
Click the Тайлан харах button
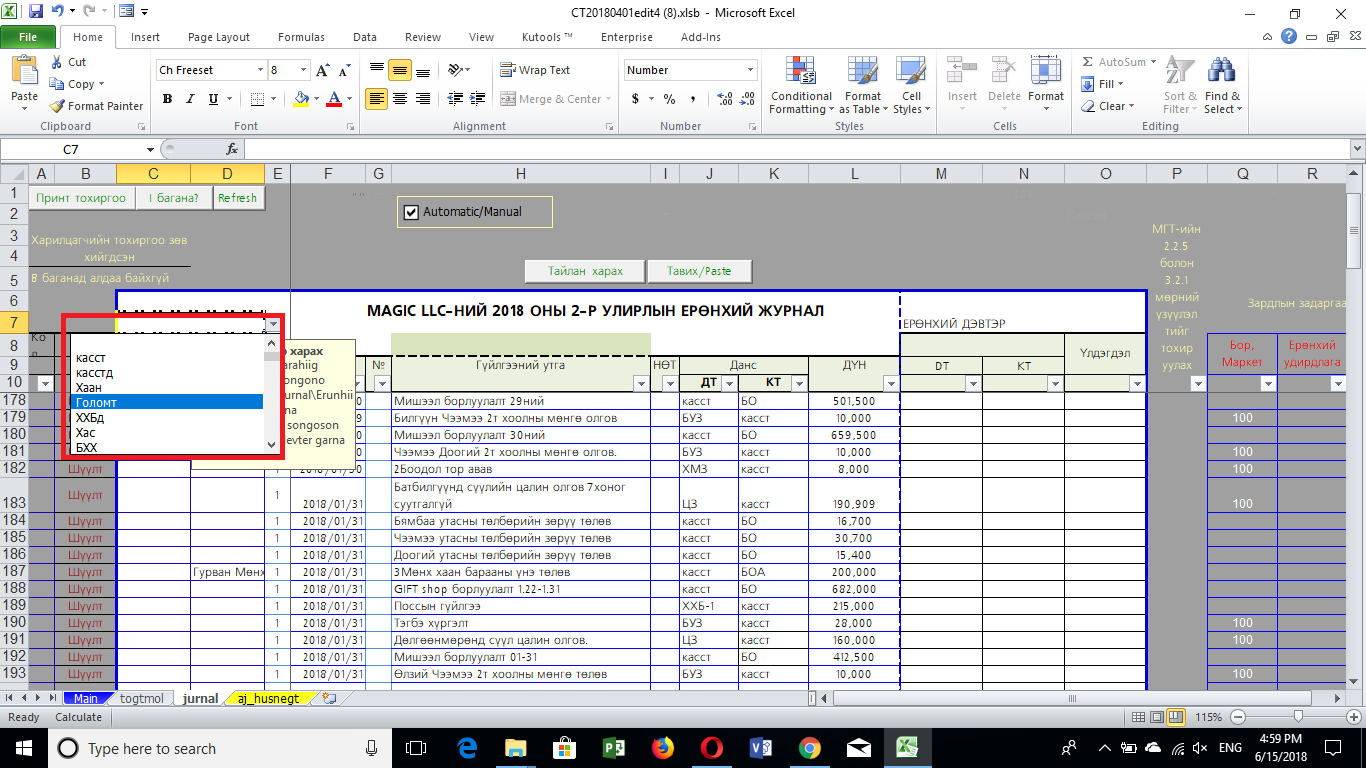pyautogui.click(x=585, y=271)
